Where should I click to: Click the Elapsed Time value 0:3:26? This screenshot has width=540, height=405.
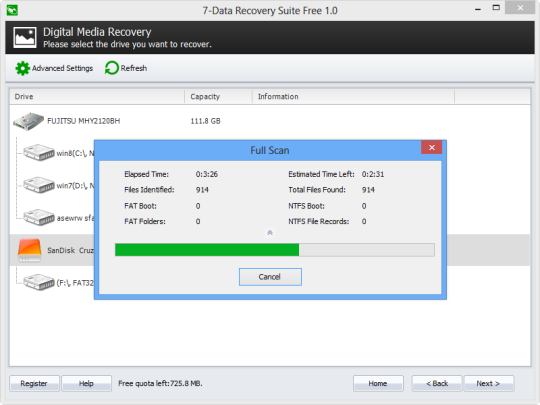point(207,174)
